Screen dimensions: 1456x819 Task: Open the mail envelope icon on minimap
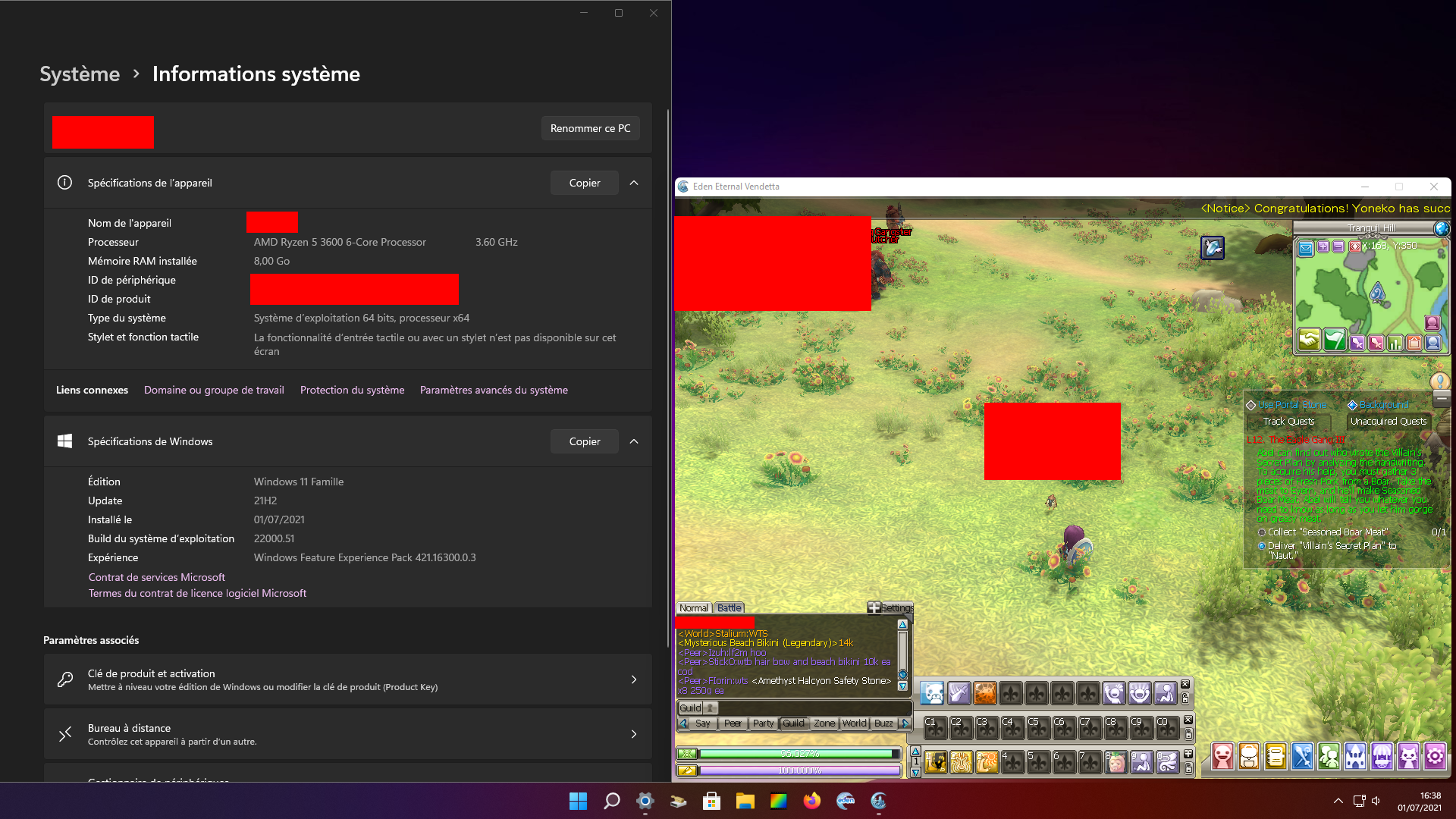point(1305,247)
